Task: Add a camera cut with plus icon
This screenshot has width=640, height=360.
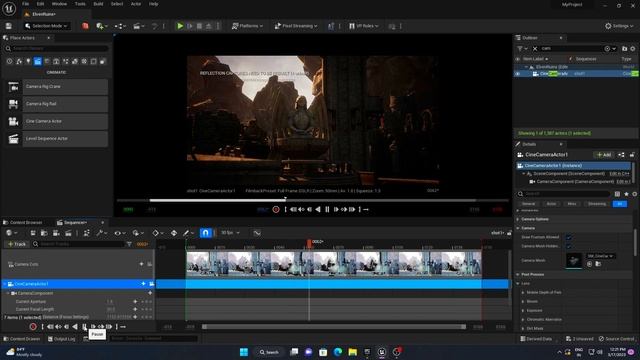Action: (x=142, y=264)
